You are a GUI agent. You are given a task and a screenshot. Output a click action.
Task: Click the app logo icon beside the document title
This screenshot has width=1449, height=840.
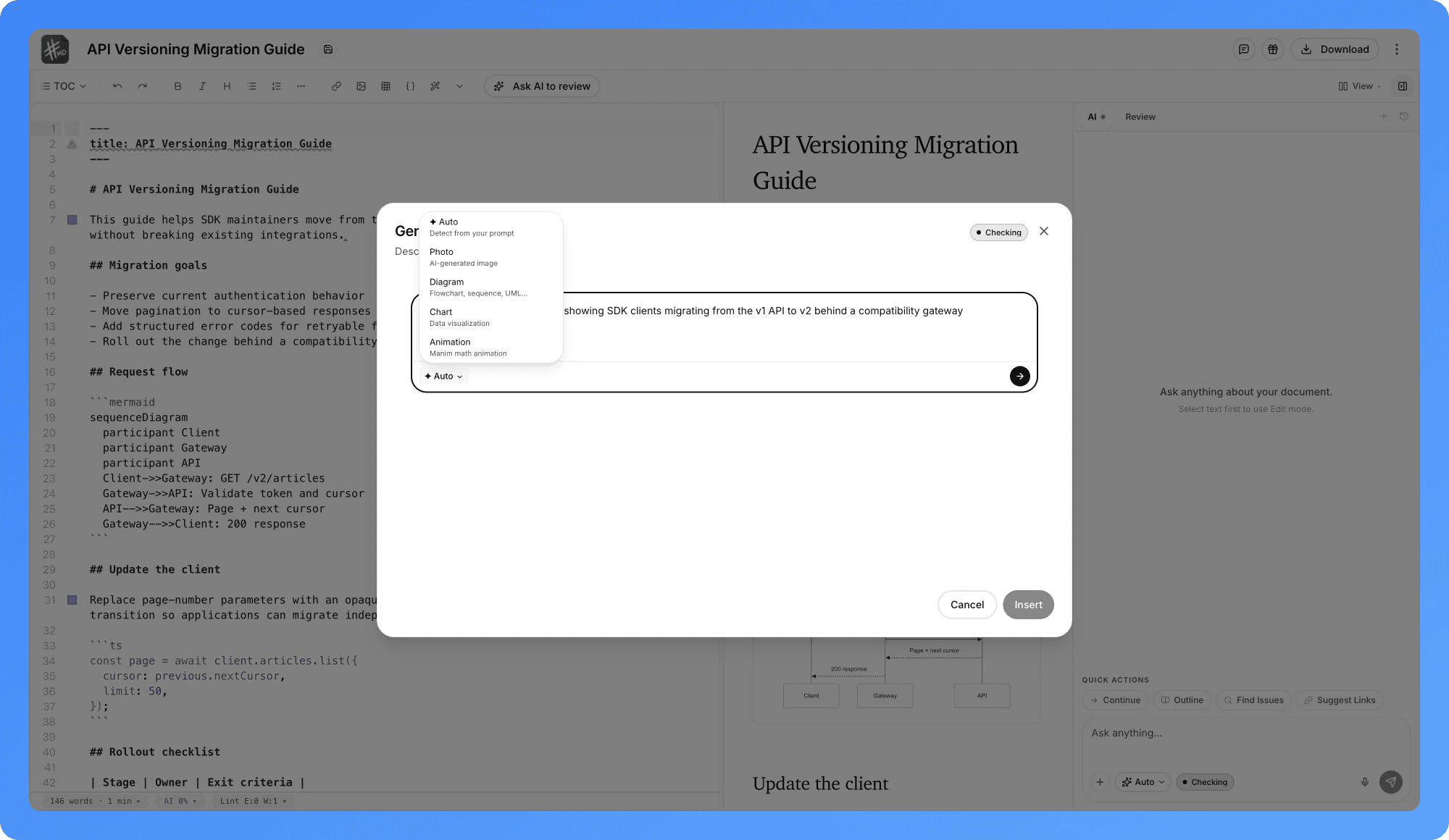(x=55, y=49)
